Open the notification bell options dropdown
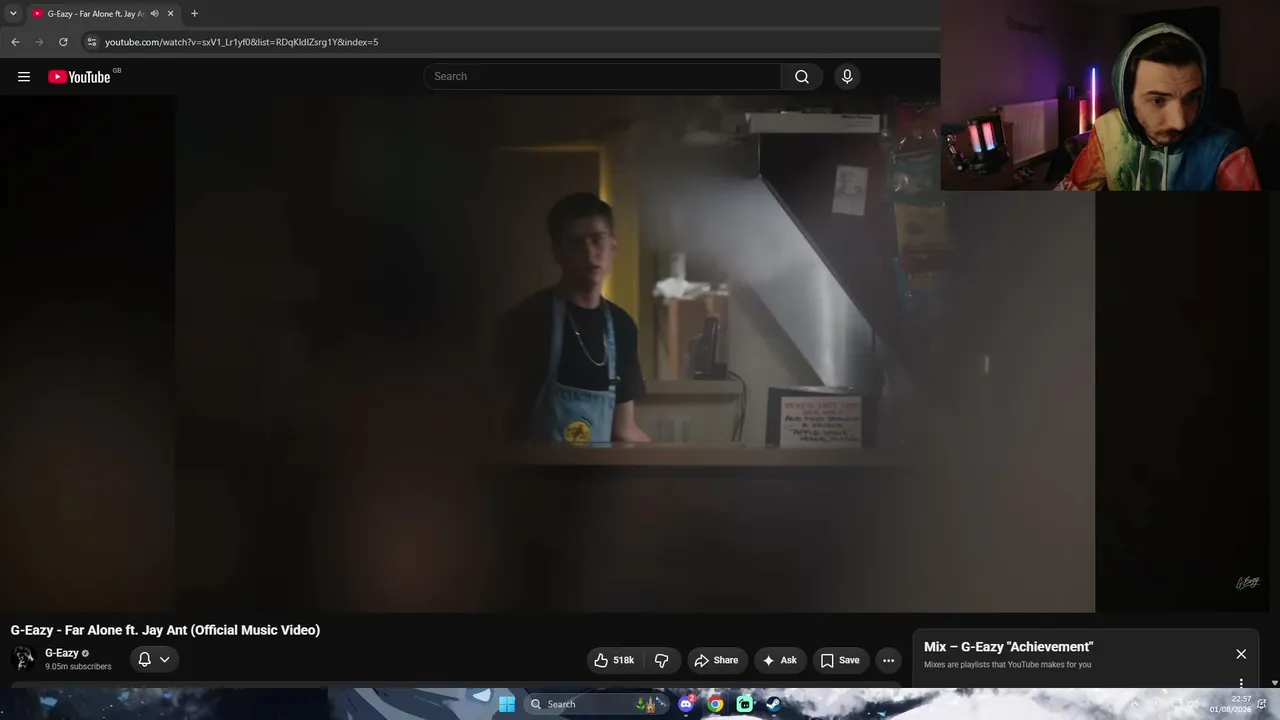The height and width of the screenshot is (720, 1280). click(x=154, y=659)
